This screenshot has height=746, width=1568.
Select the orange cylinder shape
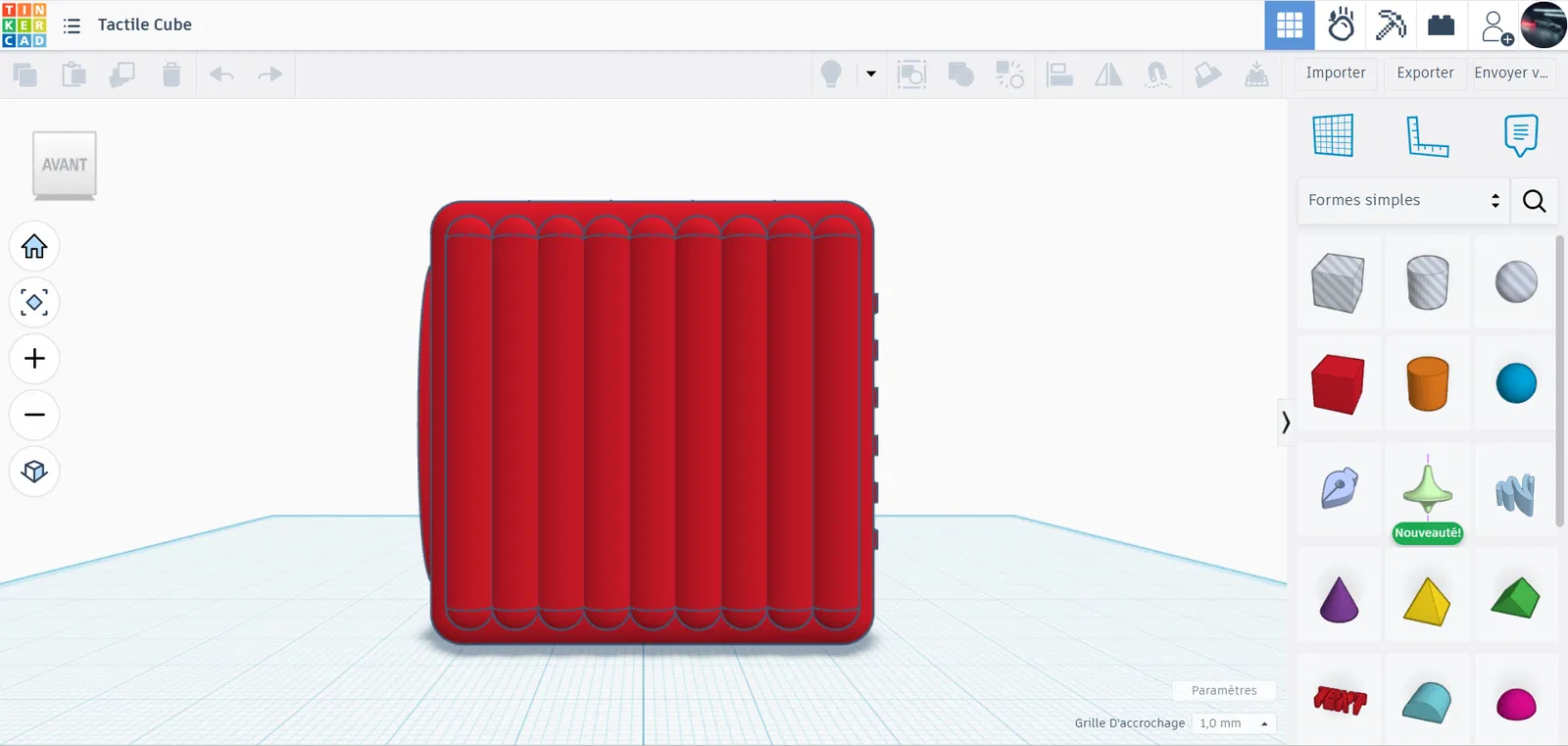pos(1428,383)
